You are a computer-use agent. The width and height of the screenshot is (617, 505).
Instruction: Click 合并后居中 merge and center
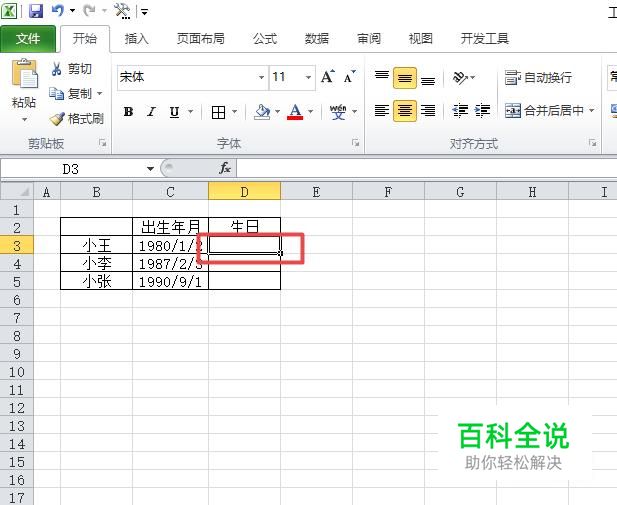pos(544,111)
